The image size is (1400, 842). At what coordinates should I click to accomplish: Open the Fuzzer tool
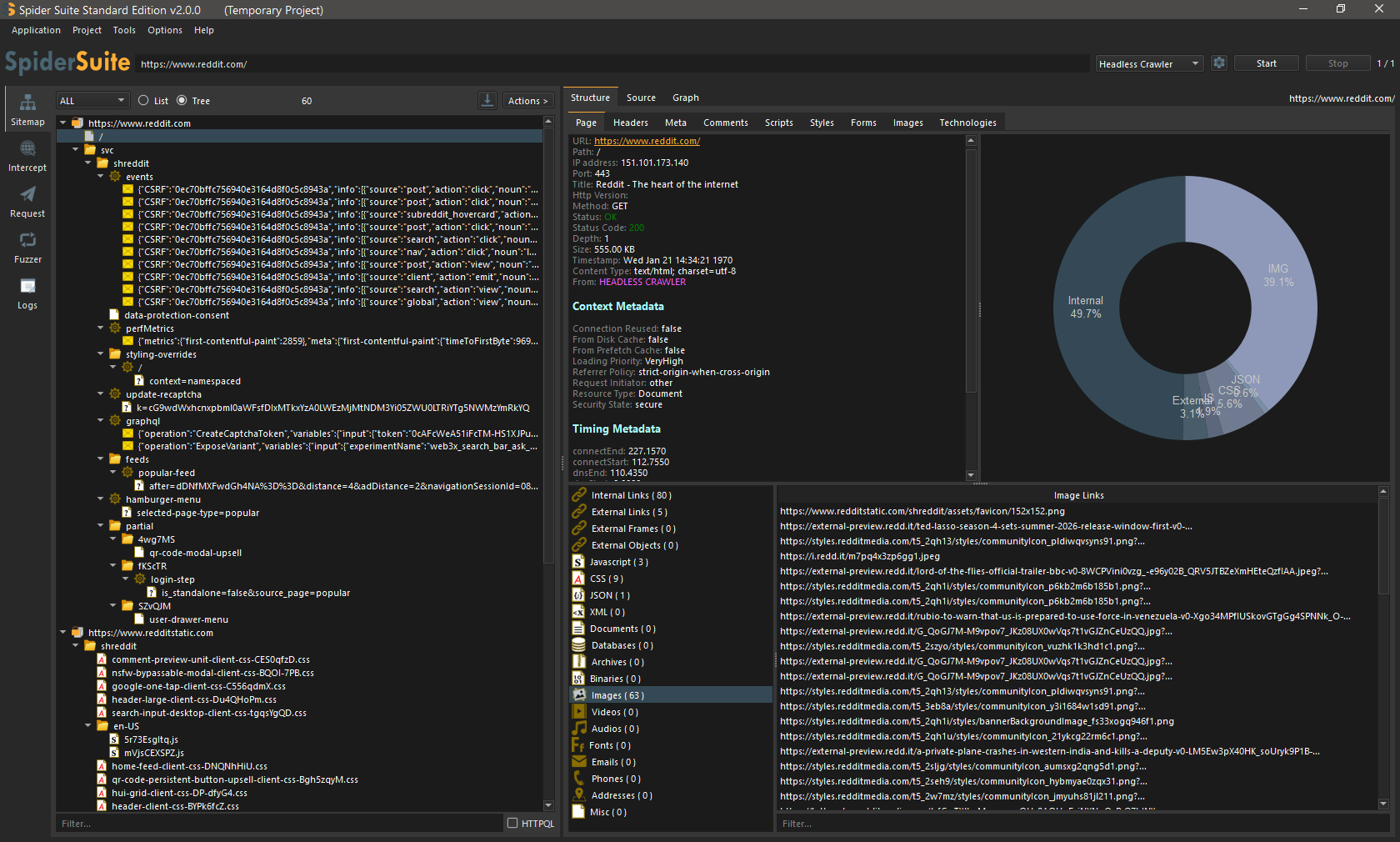[27, 248]
